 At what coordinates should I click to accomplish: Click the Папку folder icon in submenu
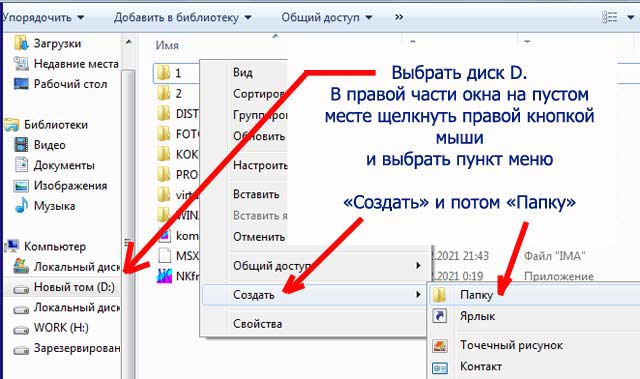pyautogui.click(x=440, y=295)
